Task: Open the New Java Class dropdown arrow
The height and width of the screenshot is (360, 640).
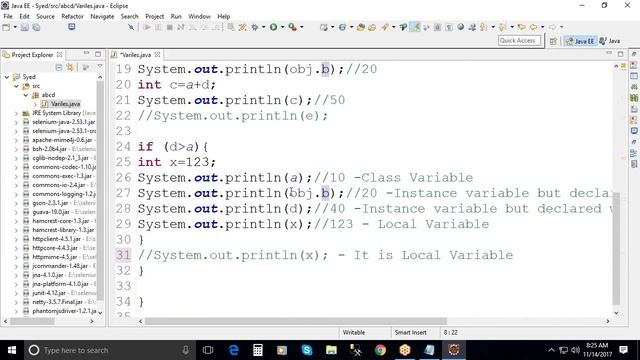Action: [x=351, y=27]
